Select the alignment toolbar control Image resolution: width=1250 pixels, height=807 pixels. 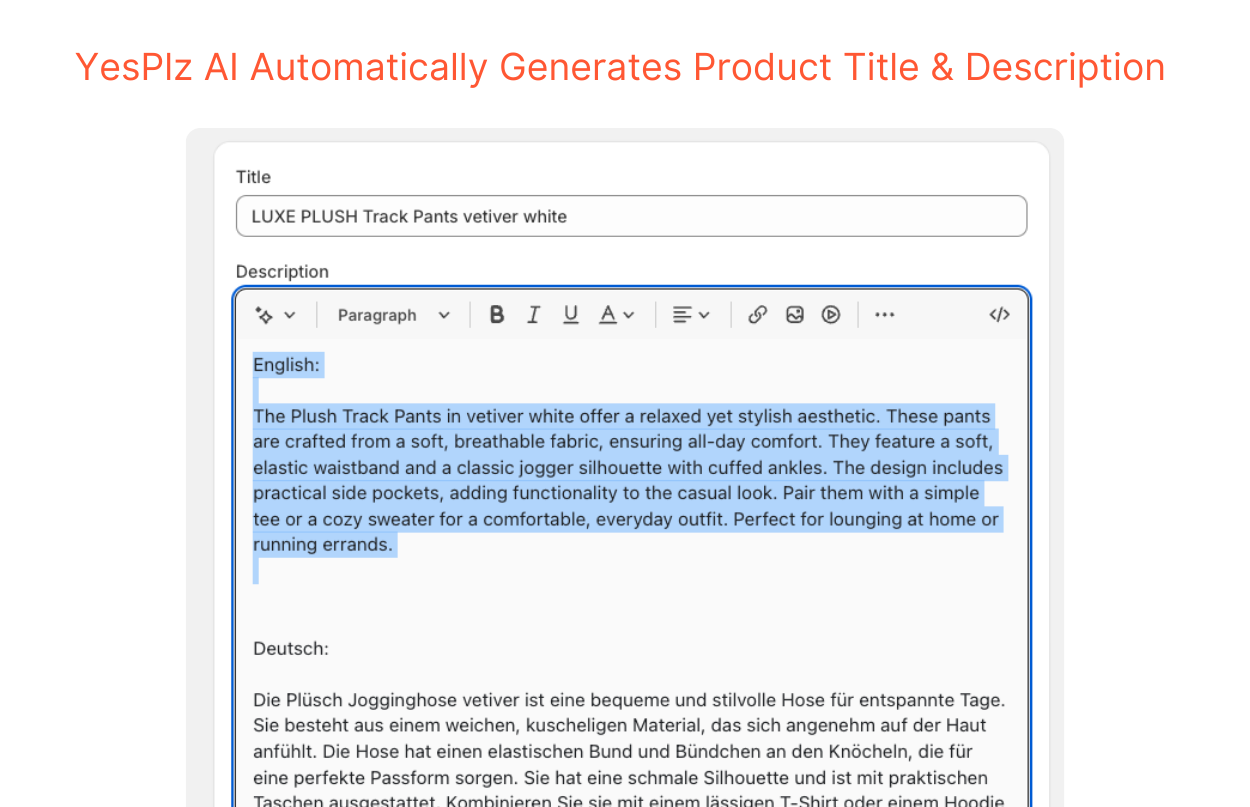tap(684, 314)
